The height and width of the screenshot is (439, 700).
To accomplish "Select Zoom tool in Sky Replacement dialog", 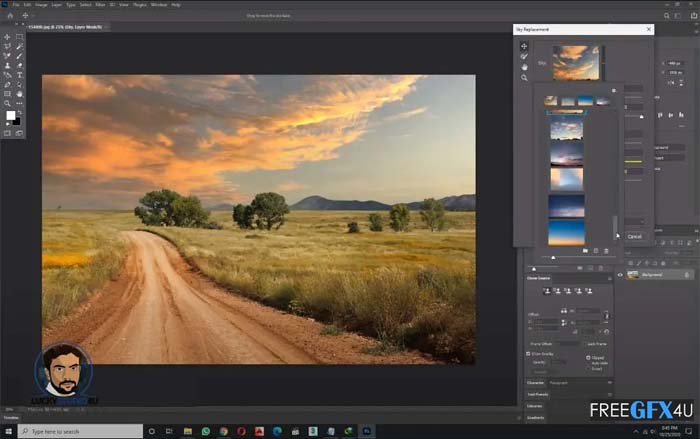I will pyautogui.click(x=524, y=78).
